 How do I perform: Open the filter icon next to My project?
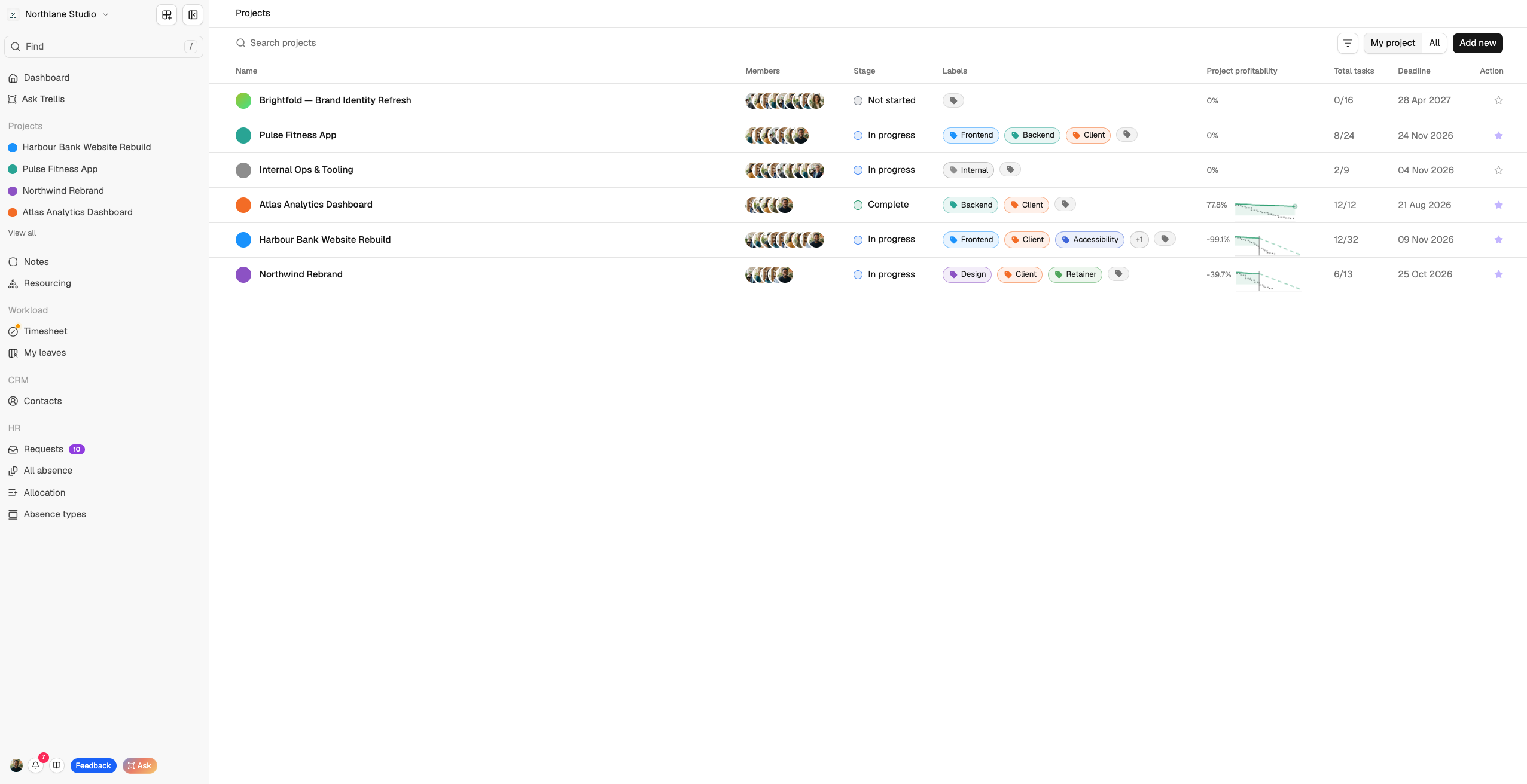(x=1348, y=43)
